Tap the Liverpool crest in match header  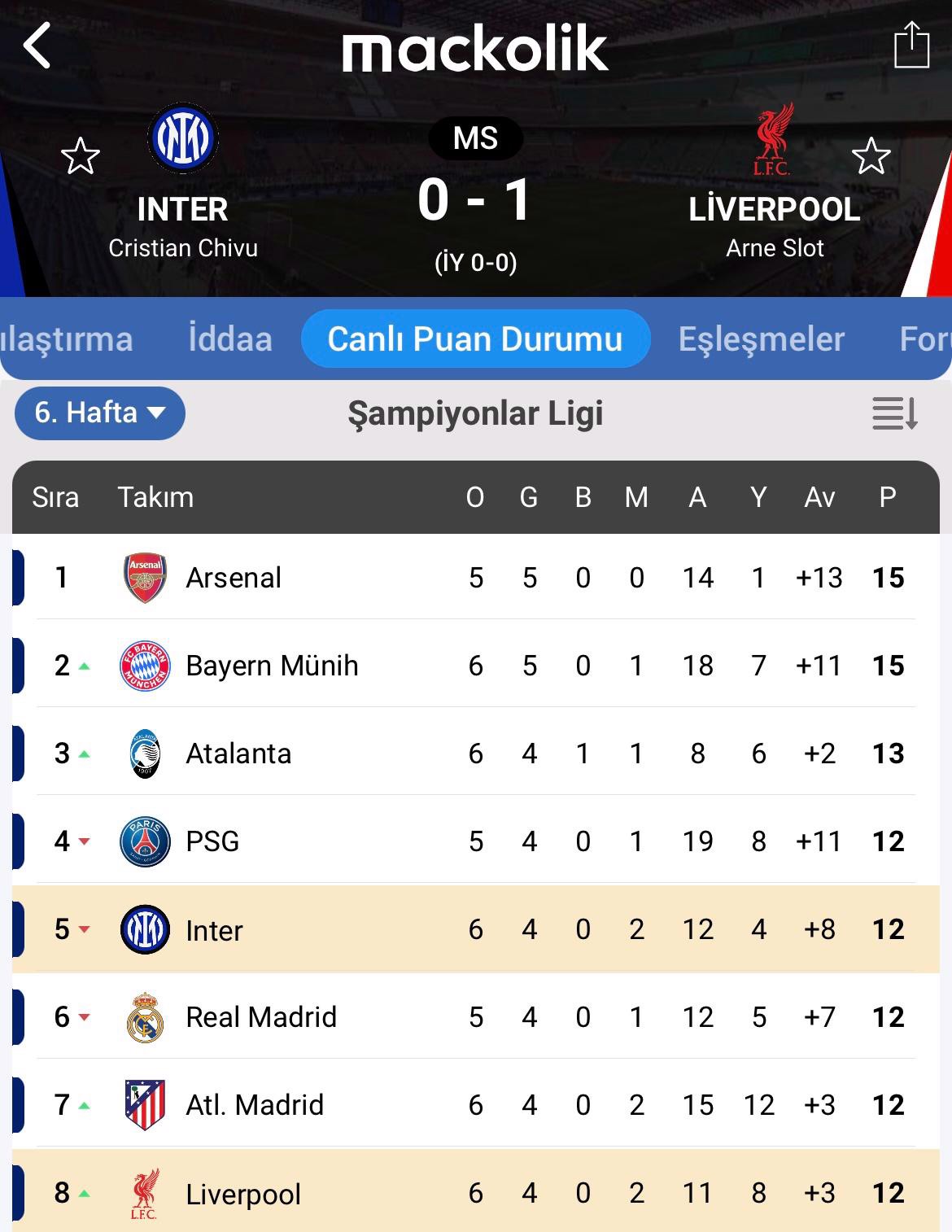point(773,140)
